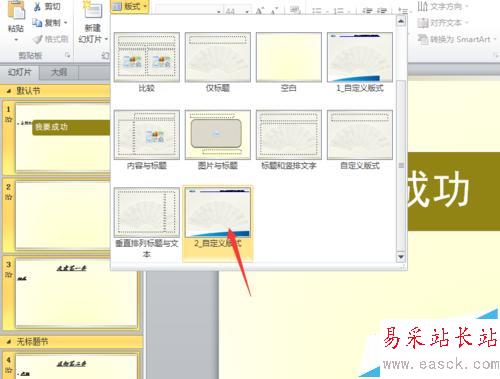The image size is (500, 379).
Task: Click the Decrease Font Size icon
Action: 274,11
